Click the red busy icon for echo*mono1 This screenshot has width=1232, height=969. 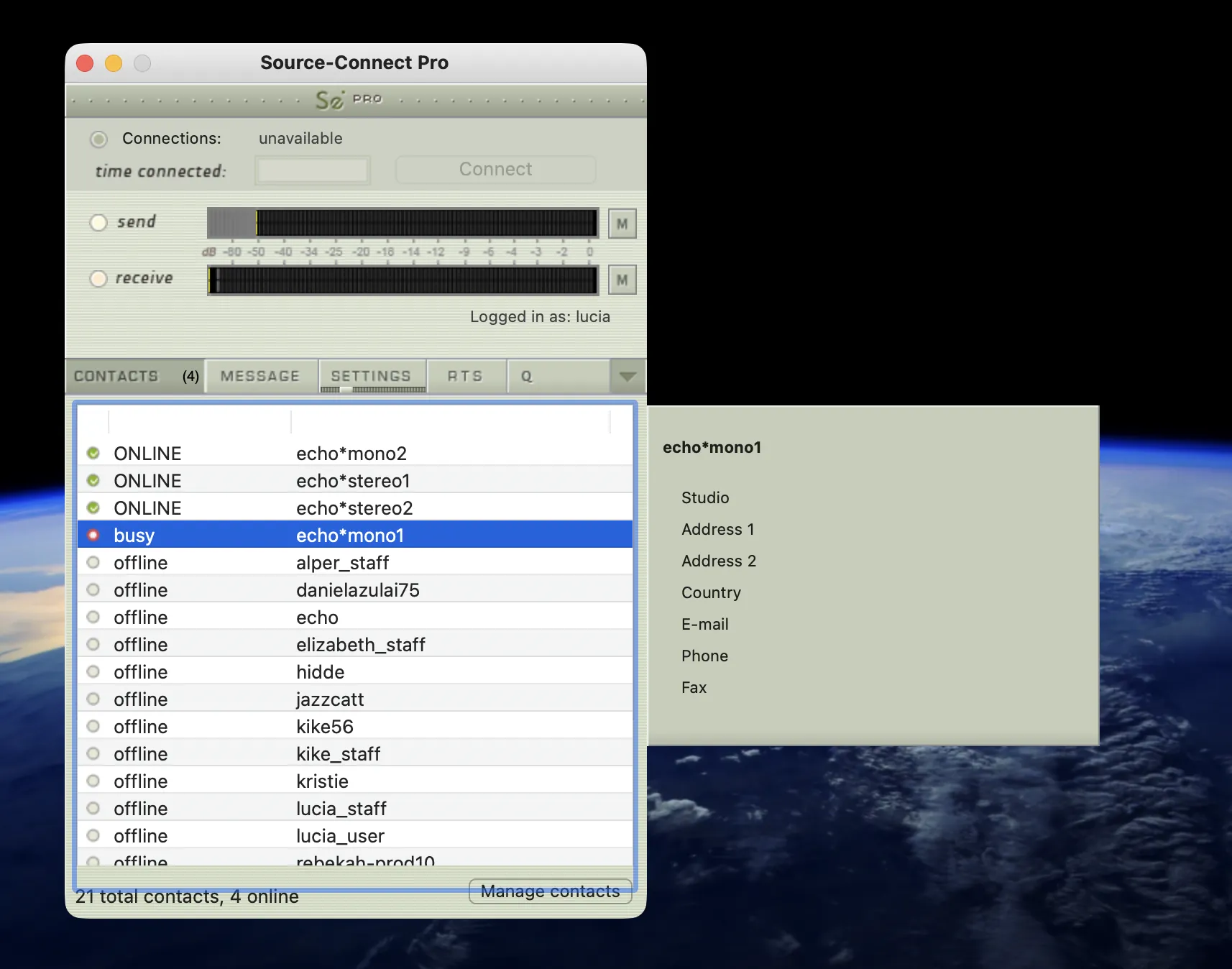pos(93,535)
